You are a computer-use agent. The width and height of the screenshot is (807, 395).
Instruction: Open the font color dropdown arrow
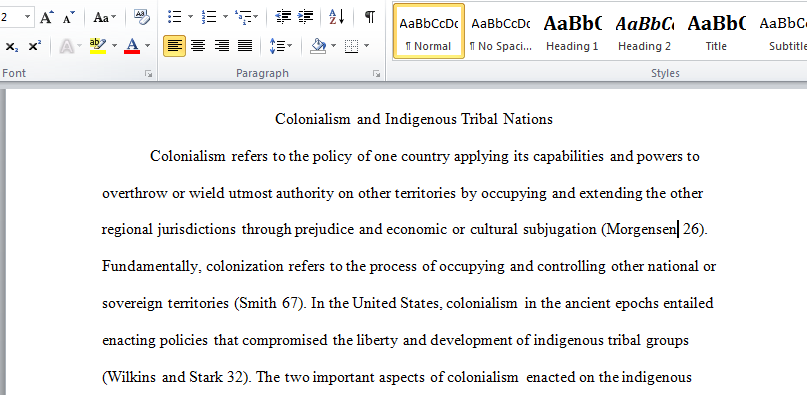[148, 46]
